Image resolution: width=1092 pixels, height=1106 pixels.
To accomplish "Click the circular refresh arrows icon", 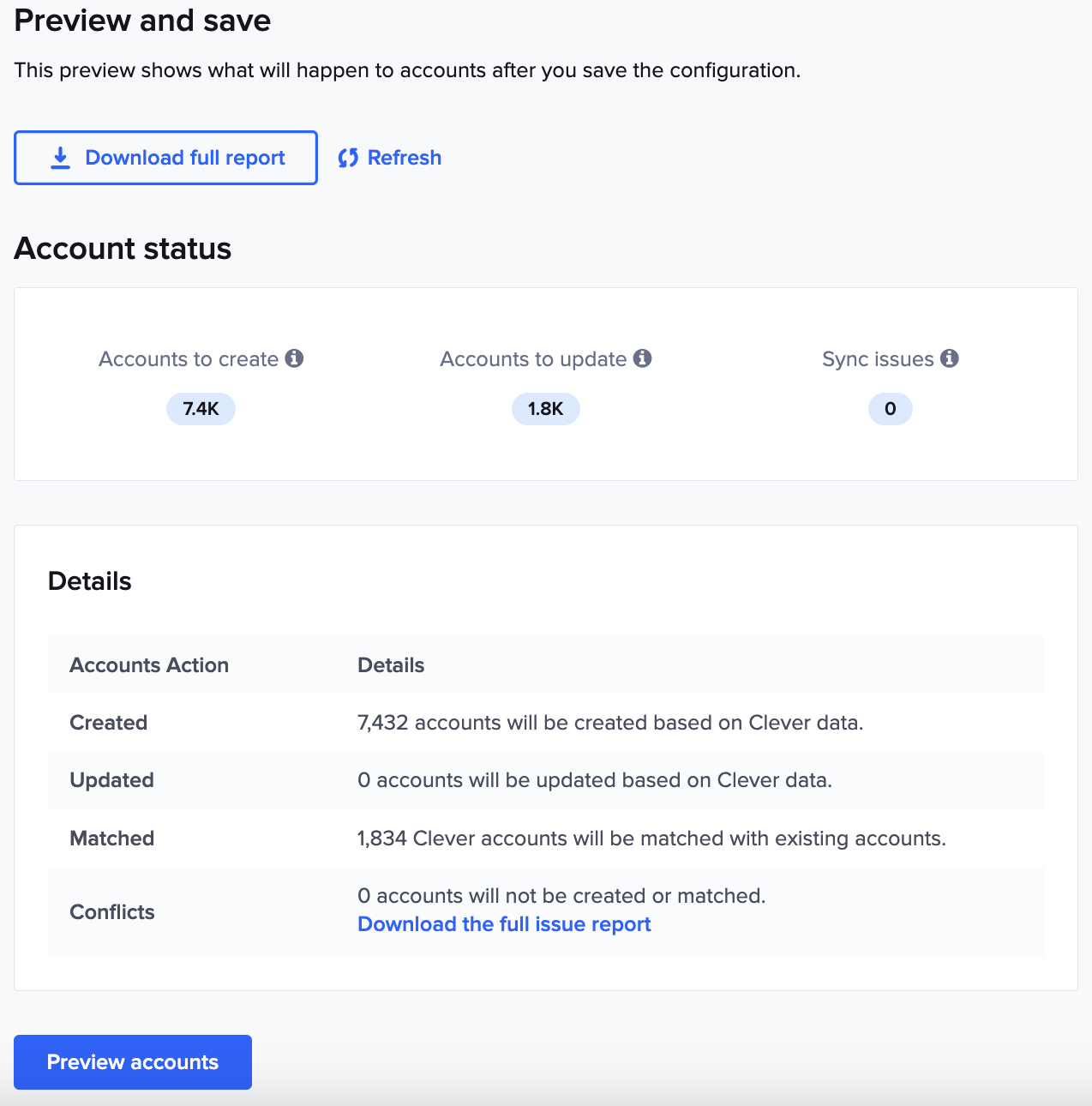I will pos(348,158).
